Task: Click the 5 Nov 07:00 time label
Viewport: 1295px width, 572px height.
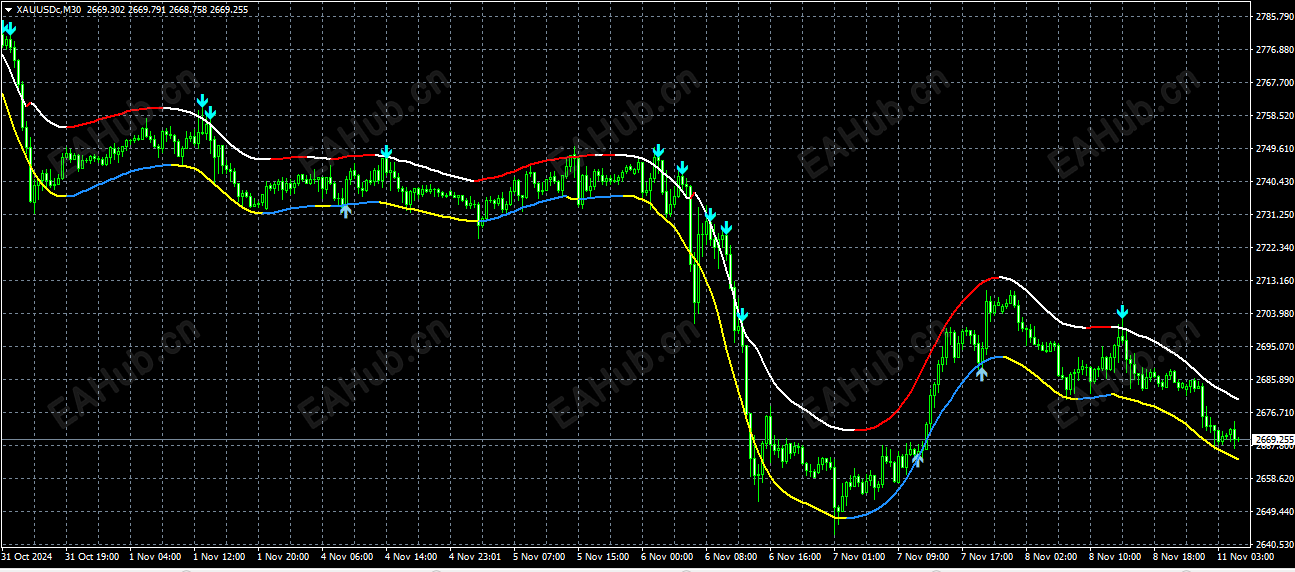Action: point(541,557)
